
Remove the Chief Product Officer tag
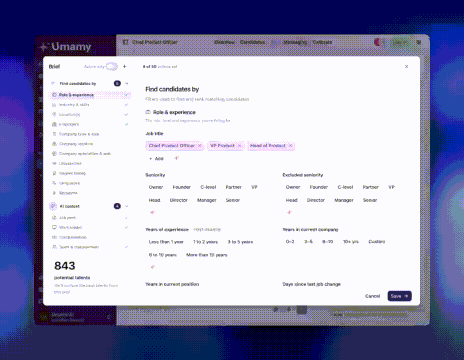[x=200, y=146]
